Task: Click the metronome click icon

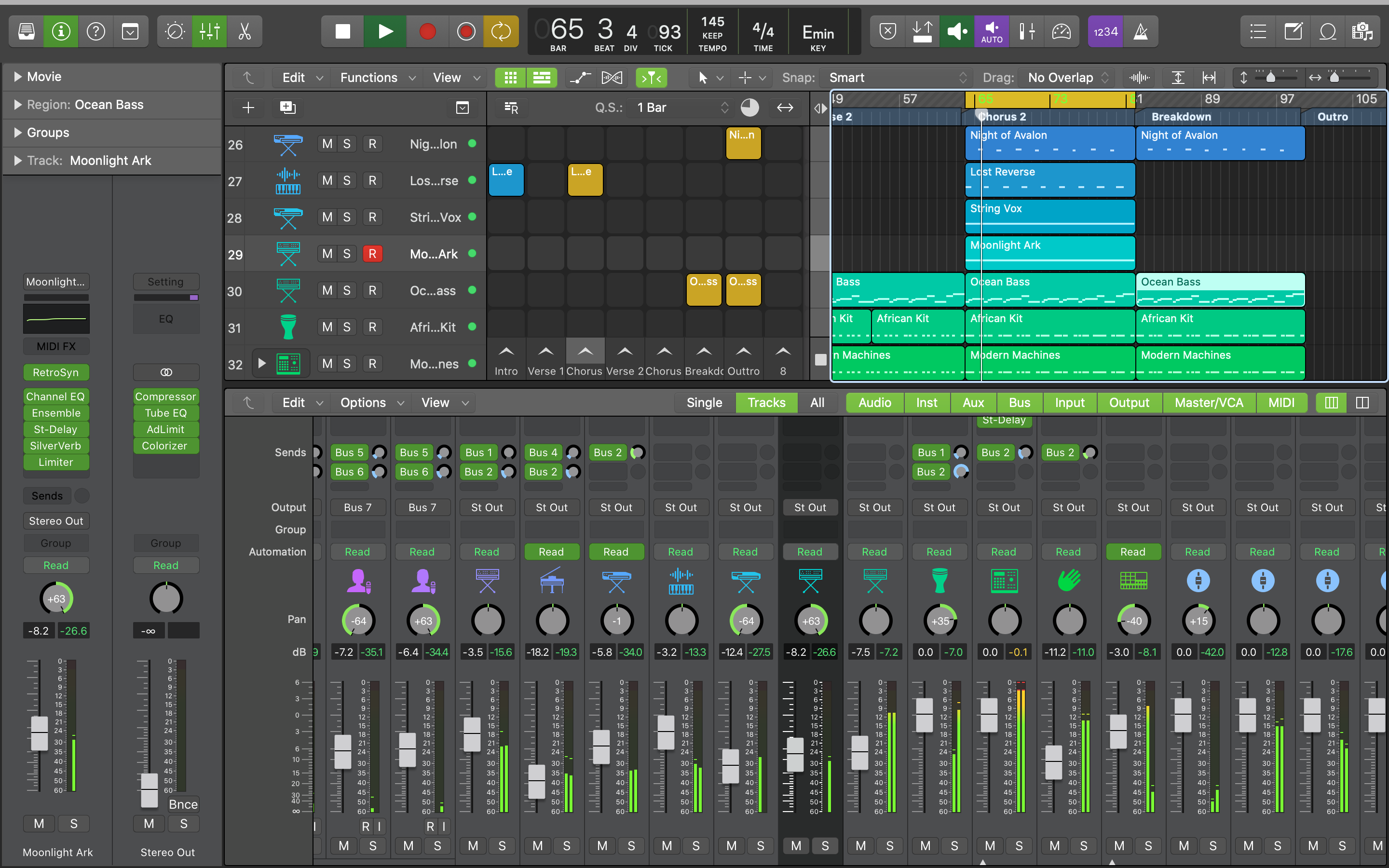Action: [x=1141, y=31]
